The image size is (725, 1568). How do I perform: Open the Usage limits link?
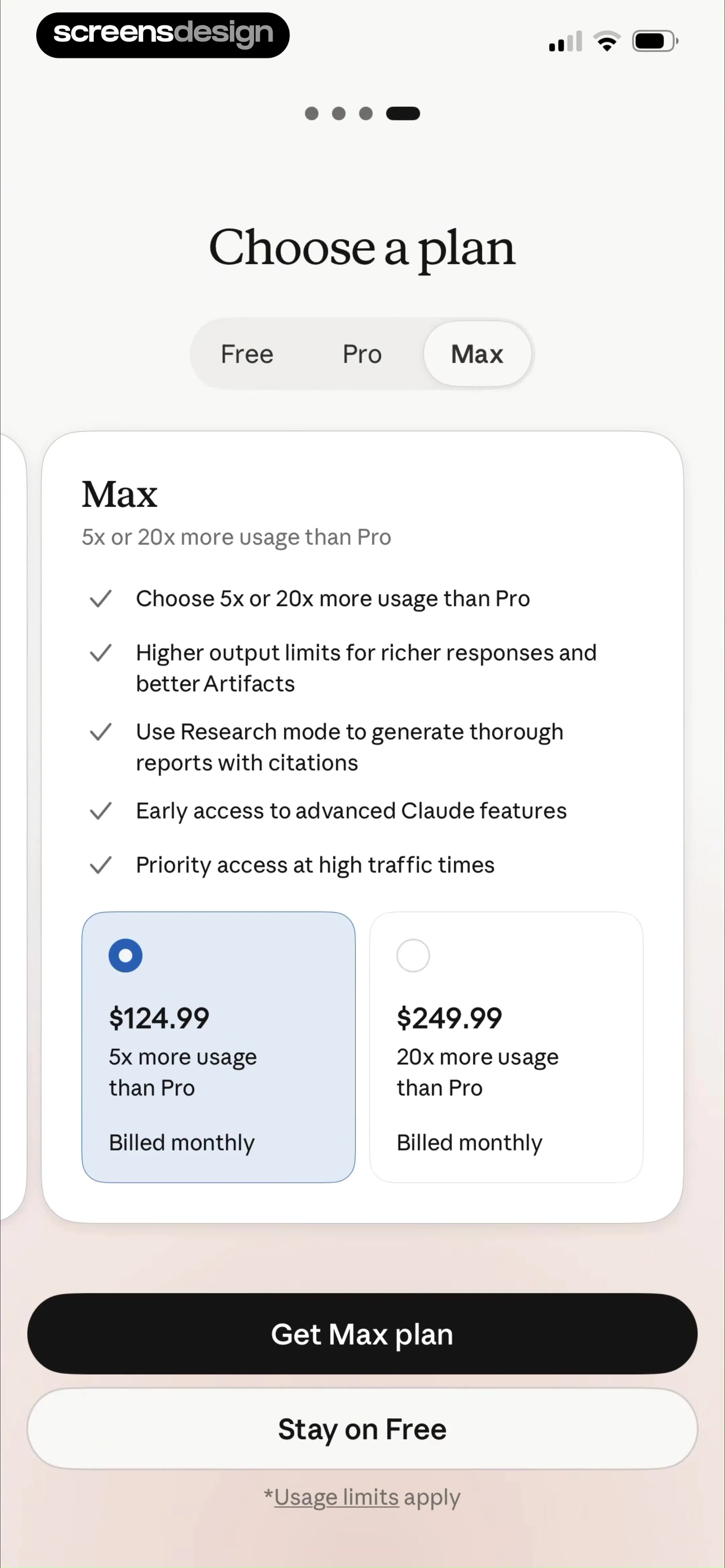[337, 1497]
